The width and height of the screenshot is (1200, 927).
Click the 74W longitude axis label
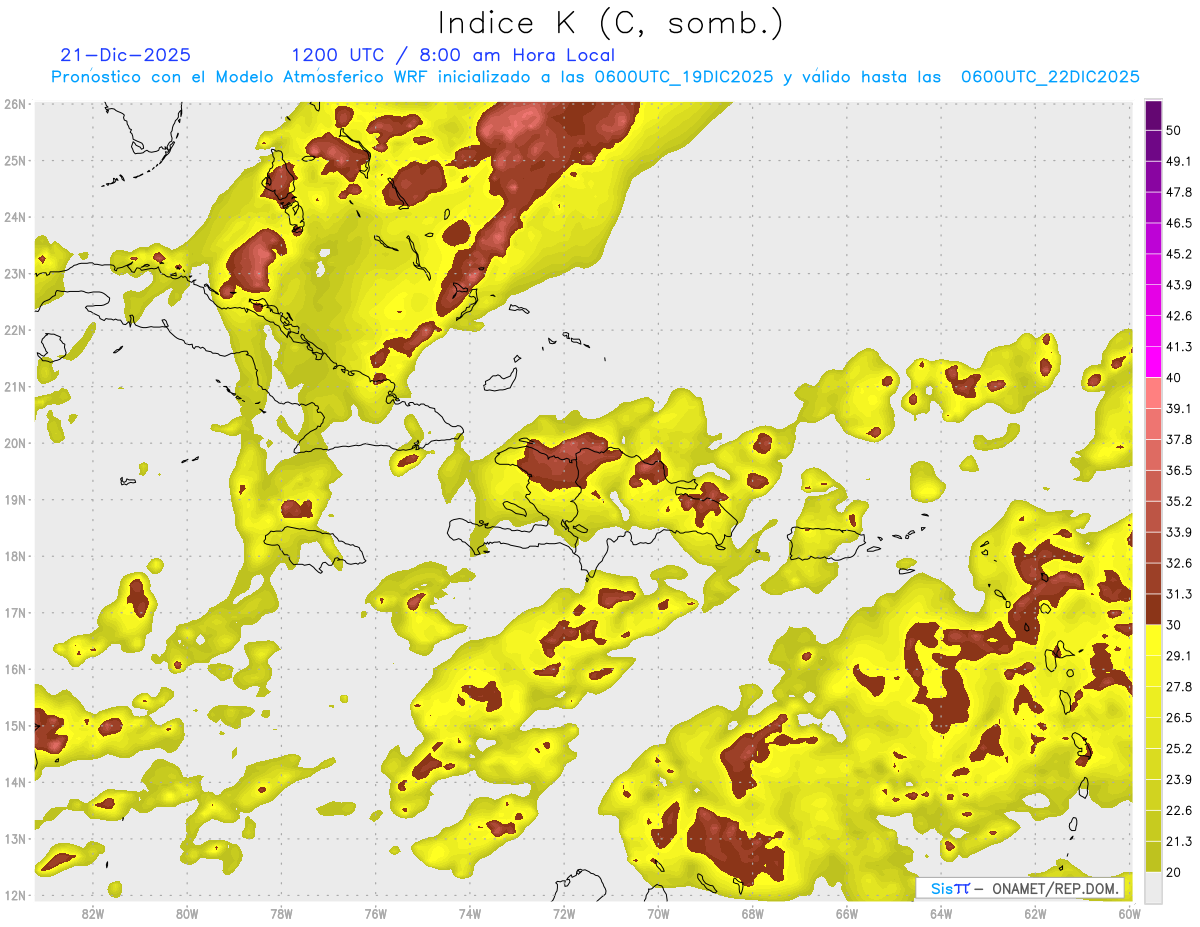(470, 913)
